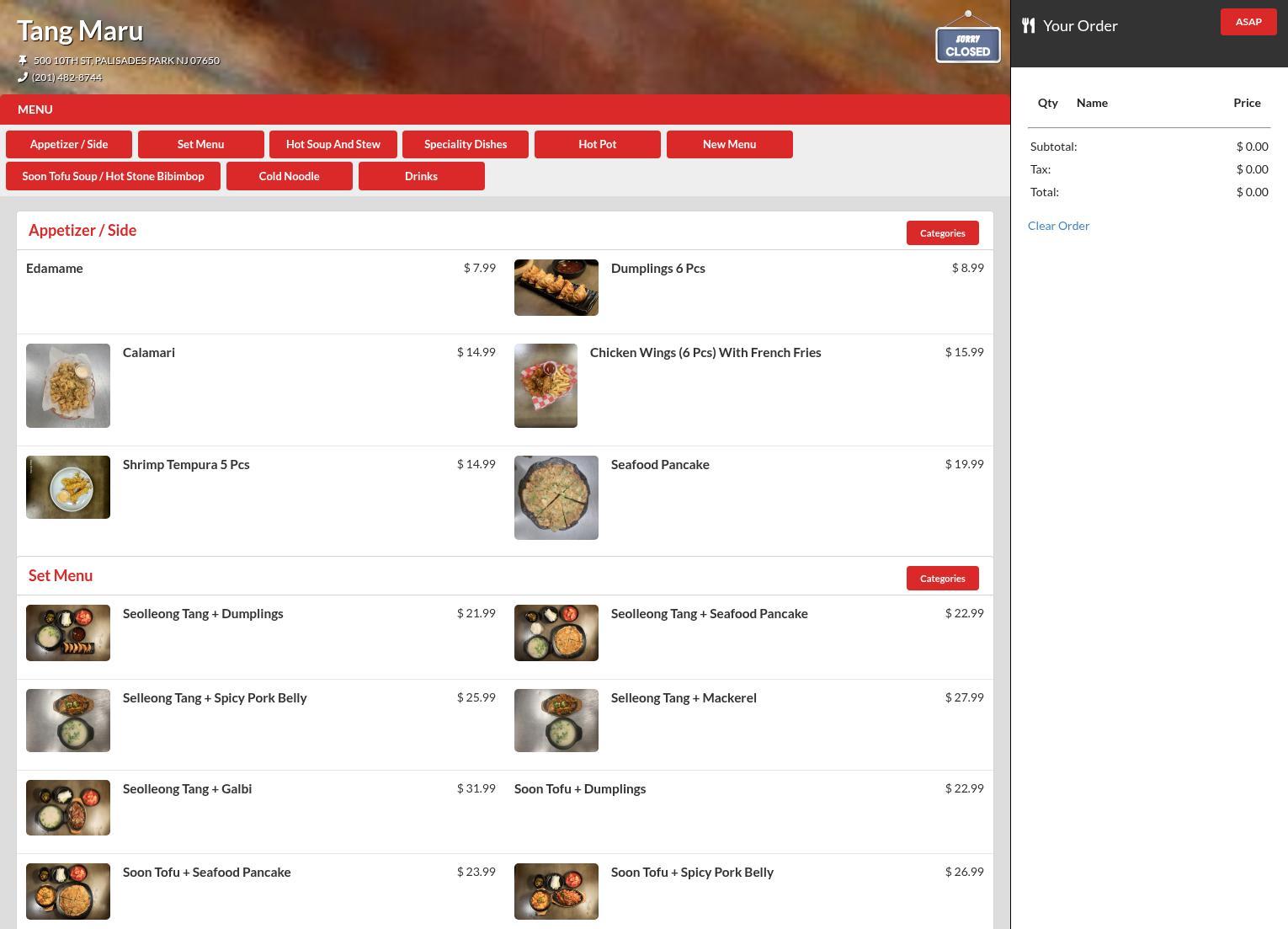Open the MENU tab in red bar
The image size is (1288, 929).
pyautogui.click(x=35, y=109)
